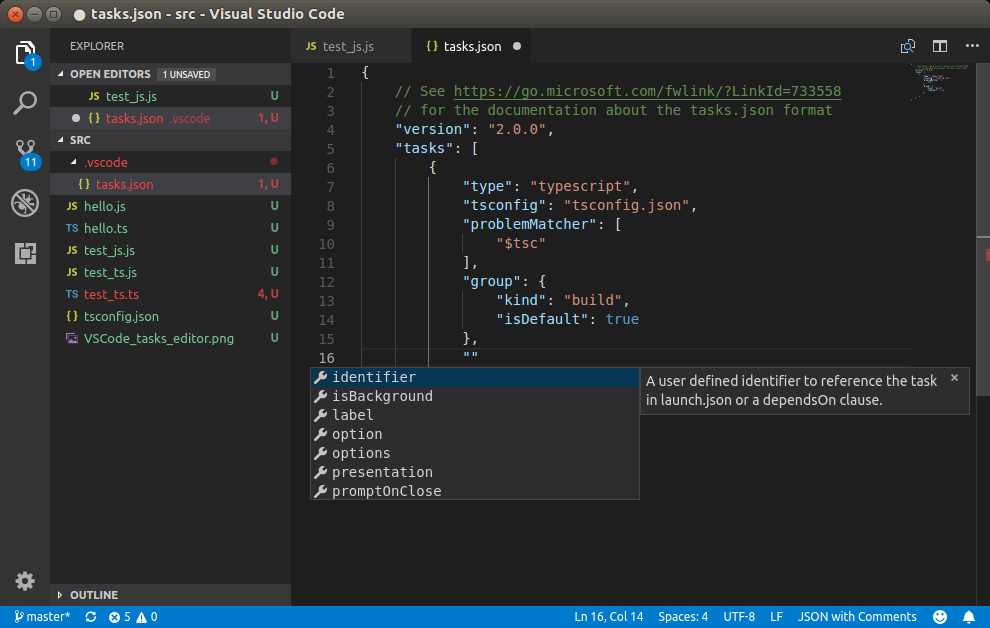This screenshot has width=990, height=628.
Task: Choose the identifier suggestion
Action: 475,377
